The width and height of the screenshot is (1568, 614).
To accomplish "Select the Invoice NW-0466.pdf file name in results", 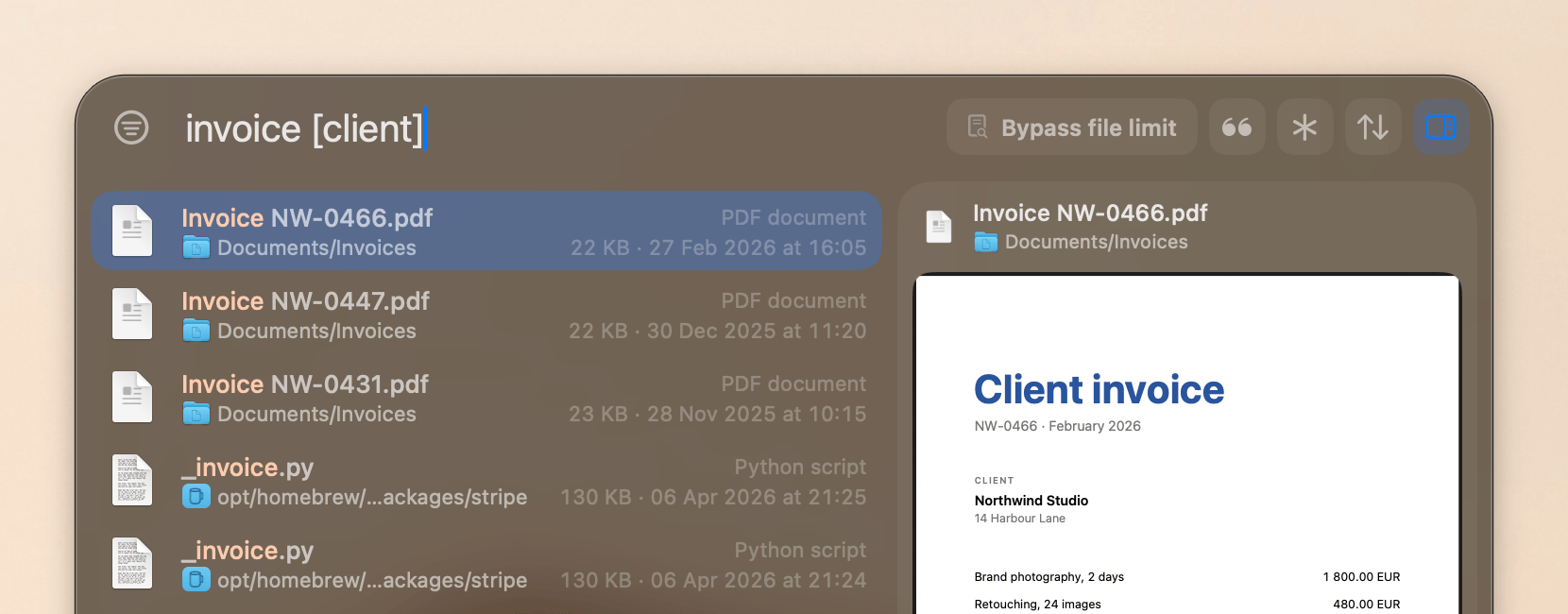I will 307,218.
